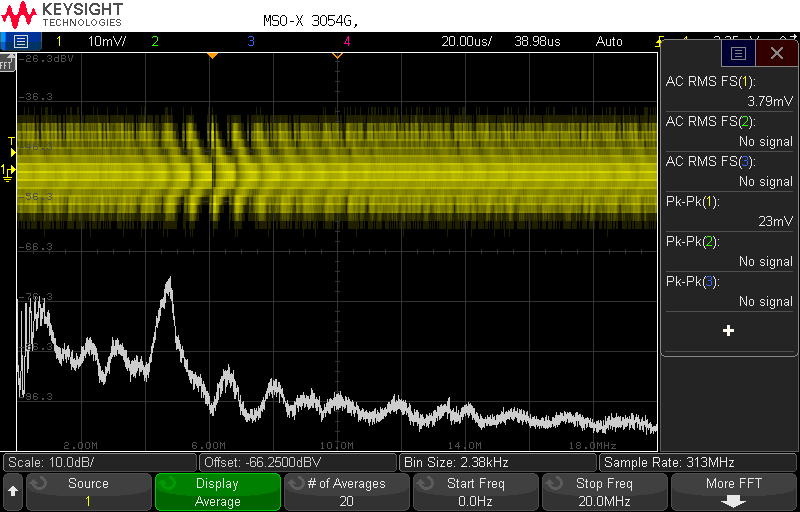Viewport: 800px width, 512px height.
Task: Click the Sample Rate: 313MHz readout
Action: (x=698, y=463)
